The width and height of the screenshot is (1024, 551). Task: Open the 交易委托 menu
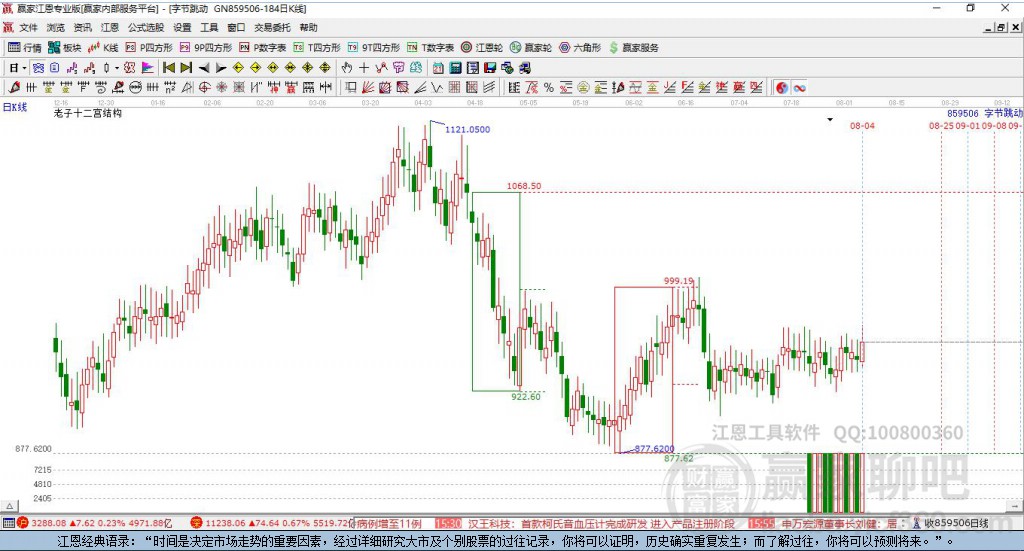pyautogui.click(x=272, y=27)
